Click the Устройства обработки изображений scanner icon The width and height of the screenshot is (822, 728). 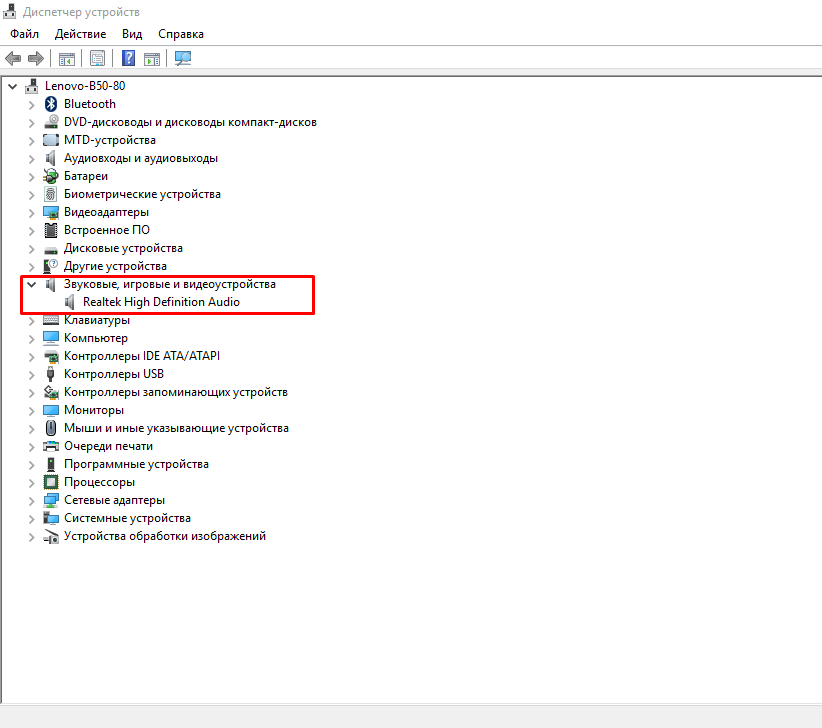pyautogui.click(x=51, y=536)
